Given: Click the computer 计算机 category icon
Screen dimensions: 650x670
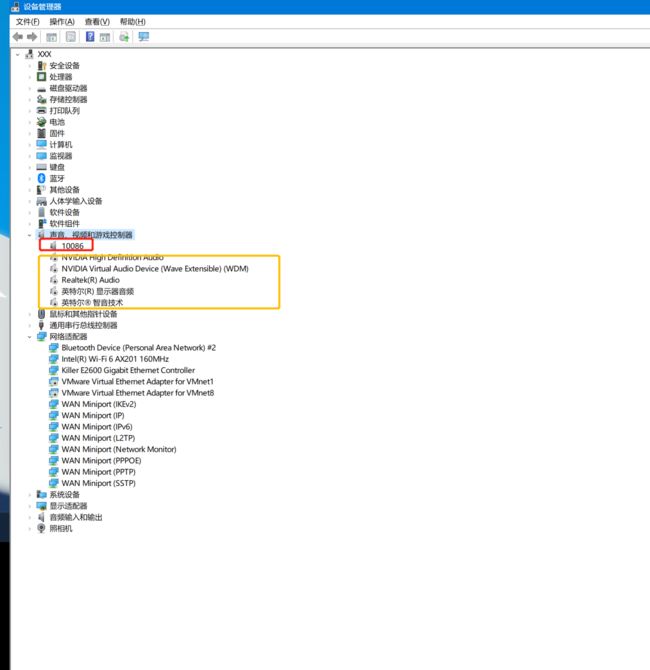Looking at the screenshot, I should [41, 144].
